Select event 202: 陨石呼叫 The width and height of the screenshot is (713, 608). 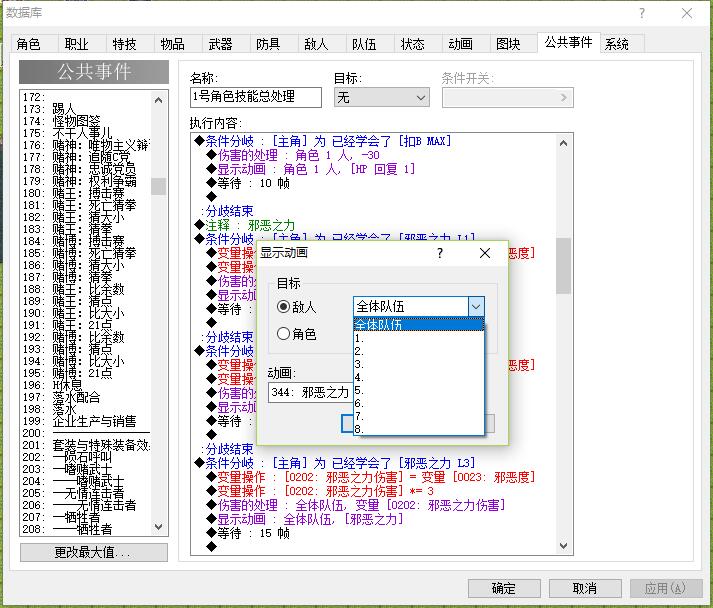(86, 457)
